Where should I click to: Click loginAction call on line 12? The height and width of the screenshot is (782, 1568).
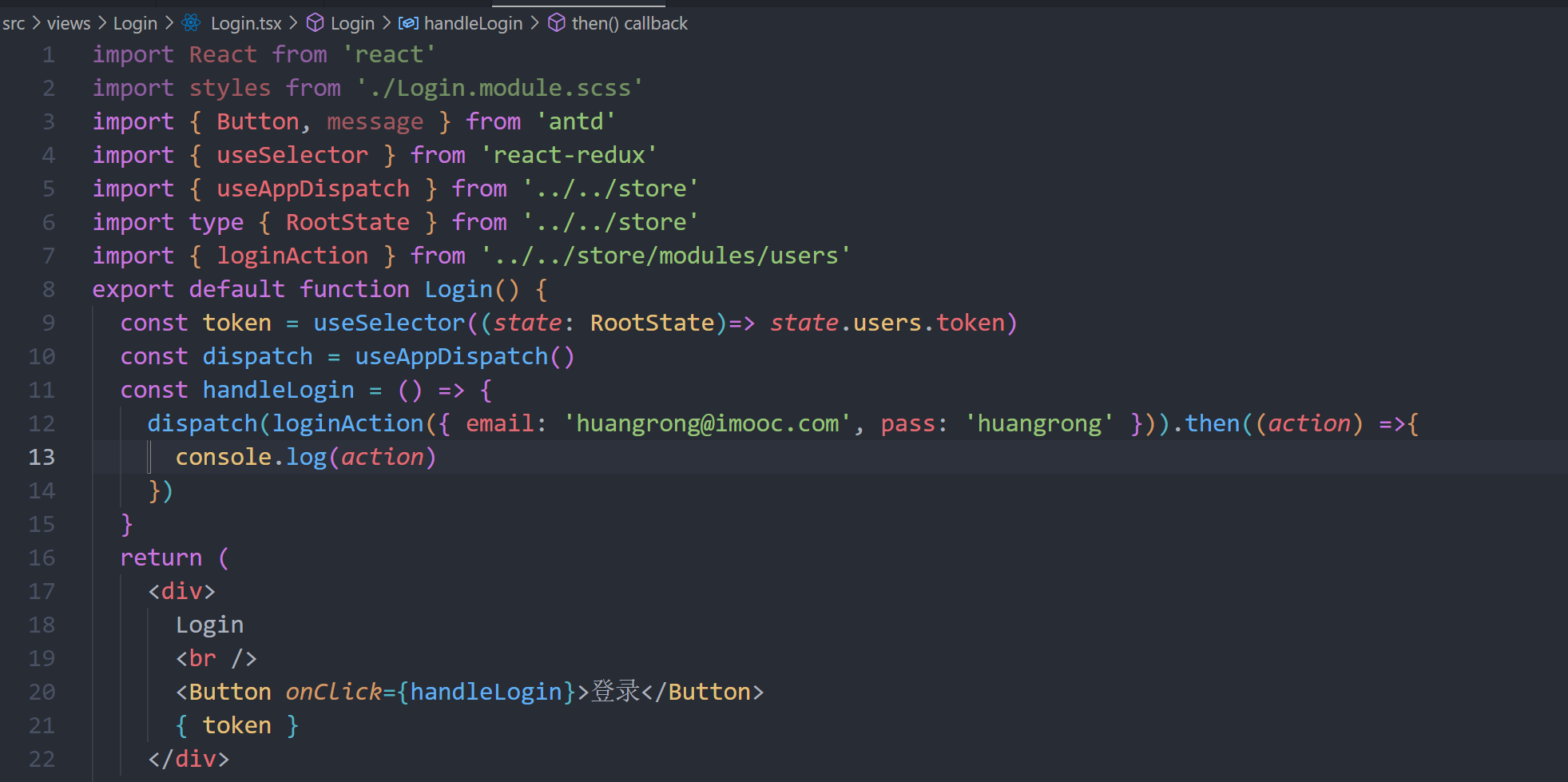(x=347, y=423)
